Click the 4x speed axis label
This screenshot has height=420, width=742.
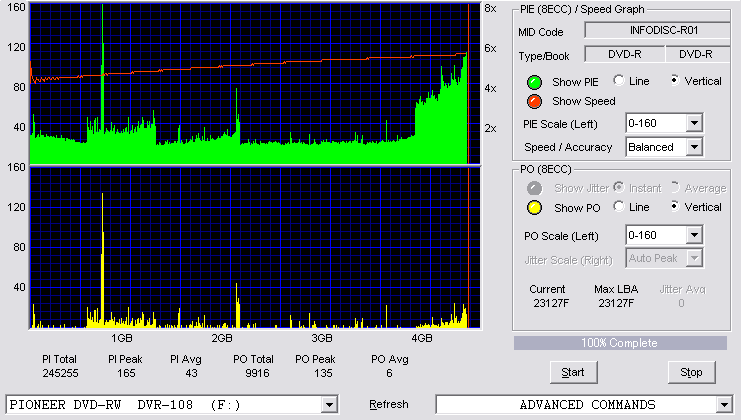pyautogui.click(x=490, y=88)
